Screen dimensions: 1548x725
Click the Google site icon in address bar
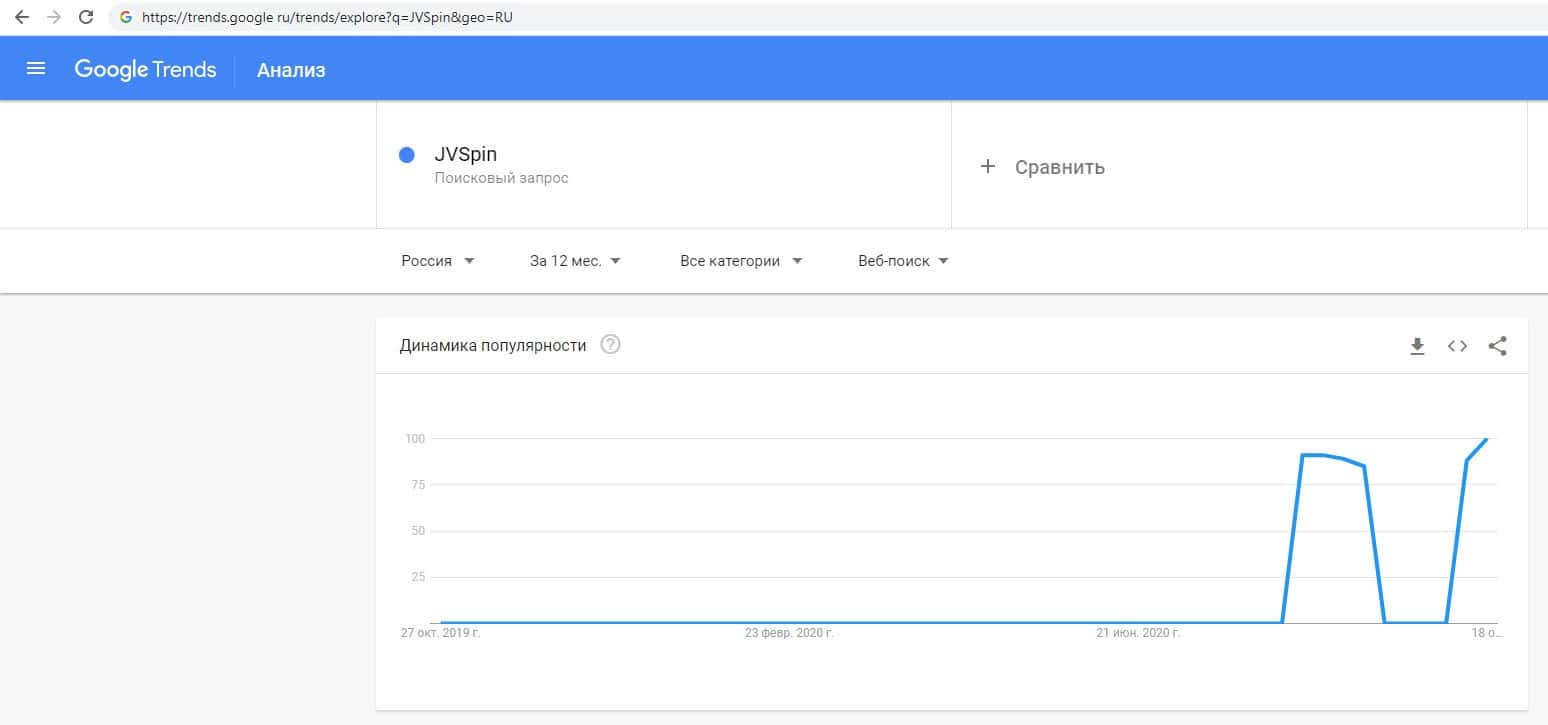coord(126,17)
